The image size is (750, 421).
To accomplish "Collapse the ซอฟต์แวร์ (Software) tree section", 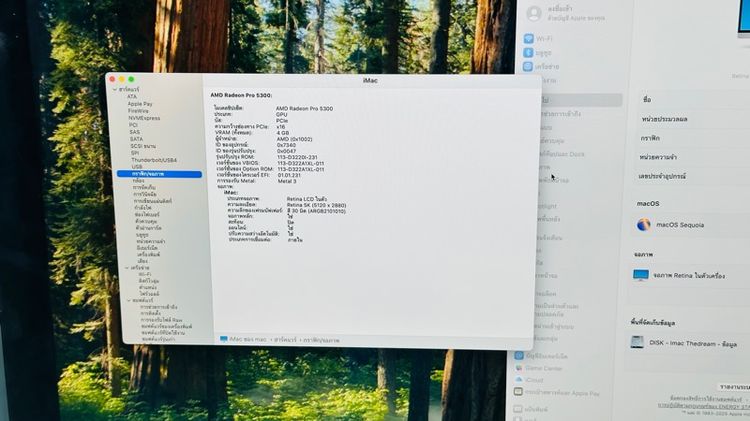I will click(129, 300).
